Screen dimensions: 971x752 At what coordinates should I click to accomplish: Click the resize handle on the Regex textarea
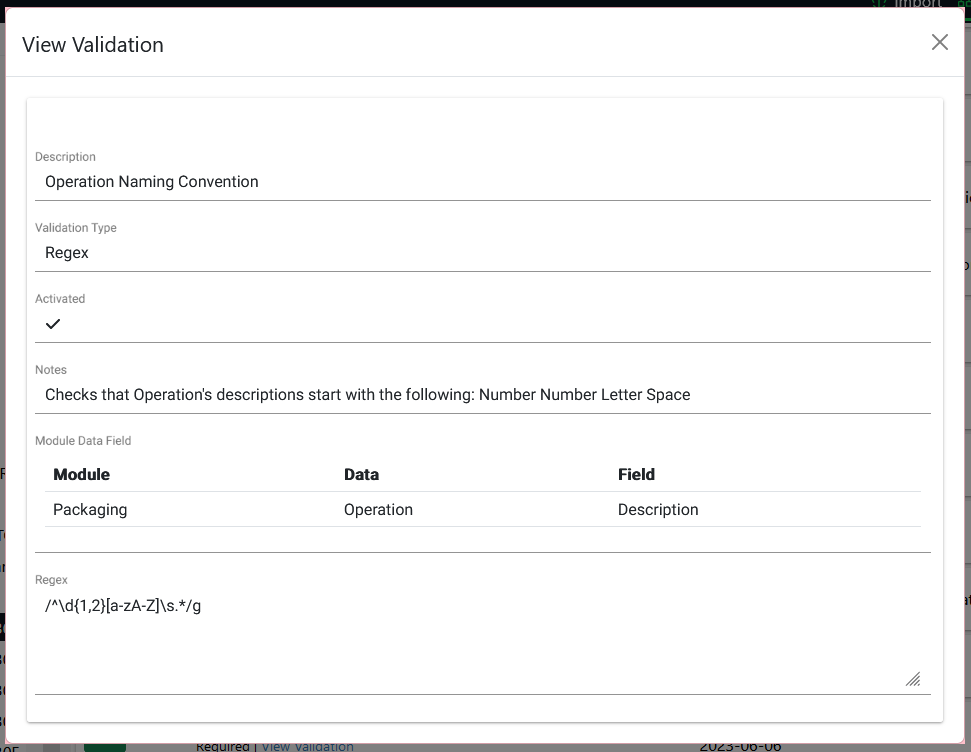pyautogui.click(x=913, y=679)
